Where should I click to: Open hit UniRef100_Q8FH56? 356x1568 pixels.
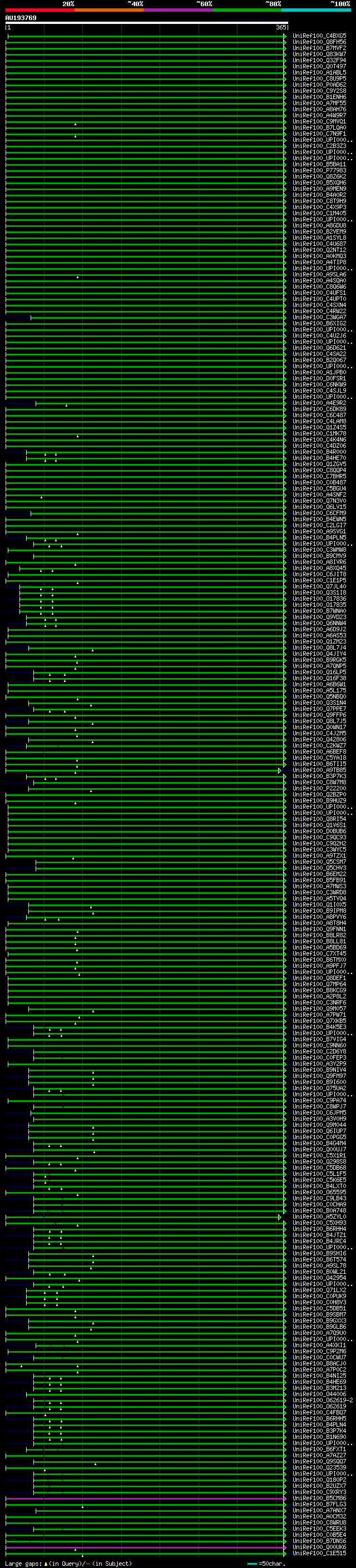(x=319, y=42)
